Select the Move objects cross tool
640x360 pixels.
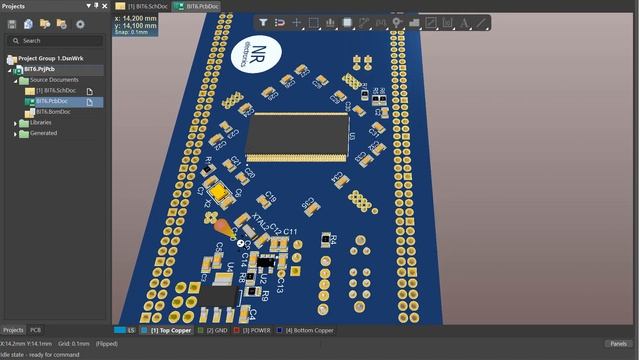[297, 22]
